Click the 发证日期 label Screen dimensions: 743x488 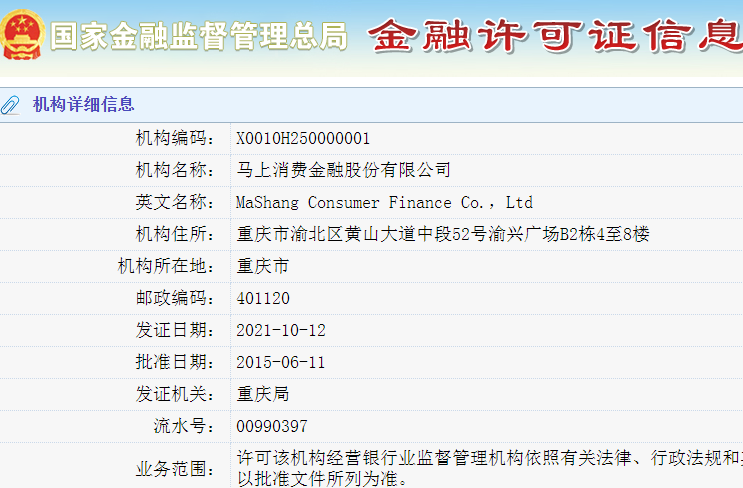pos(175,330)
